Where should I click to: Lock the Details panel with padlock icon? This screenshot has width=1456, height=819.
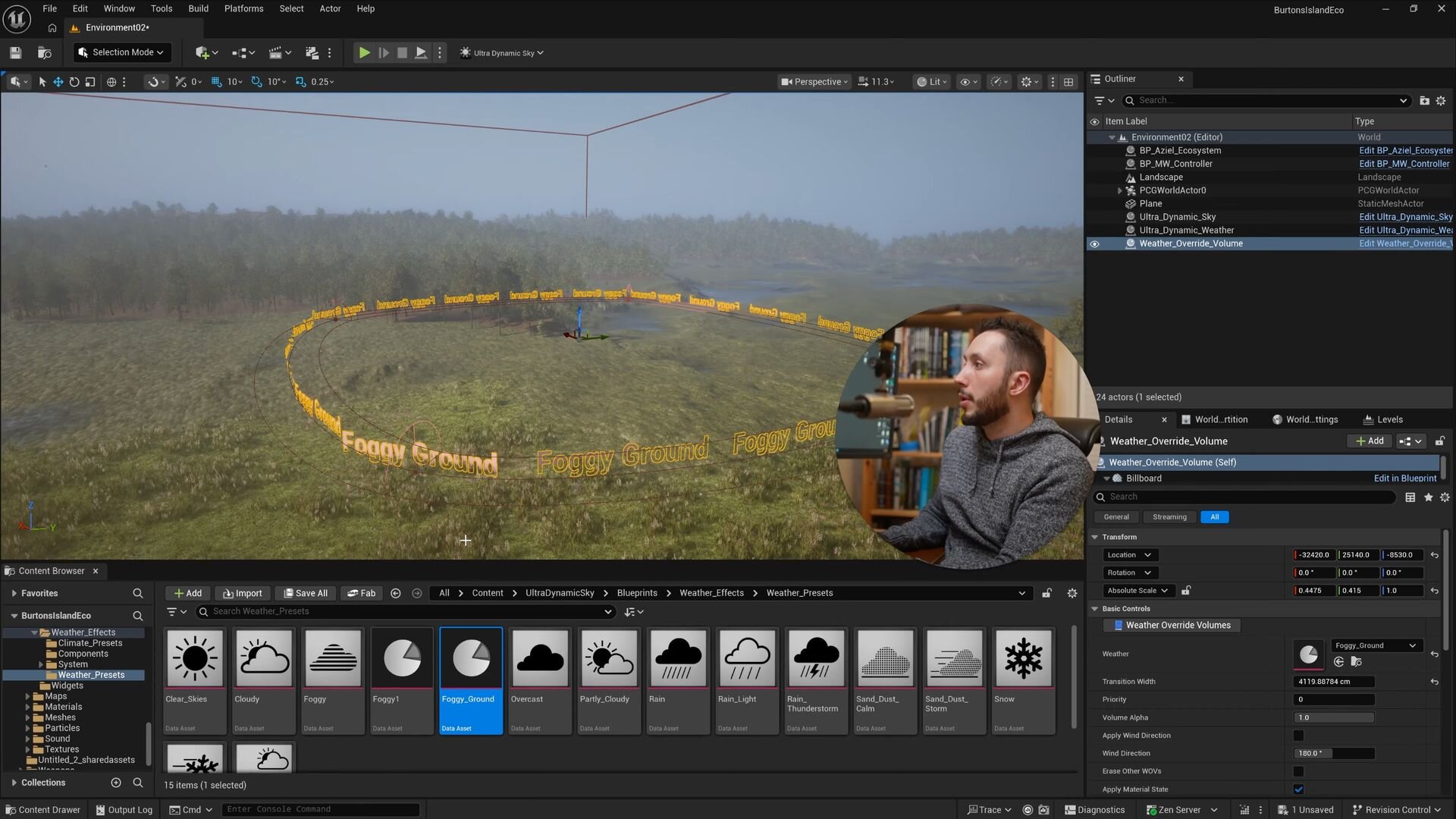1440,441
